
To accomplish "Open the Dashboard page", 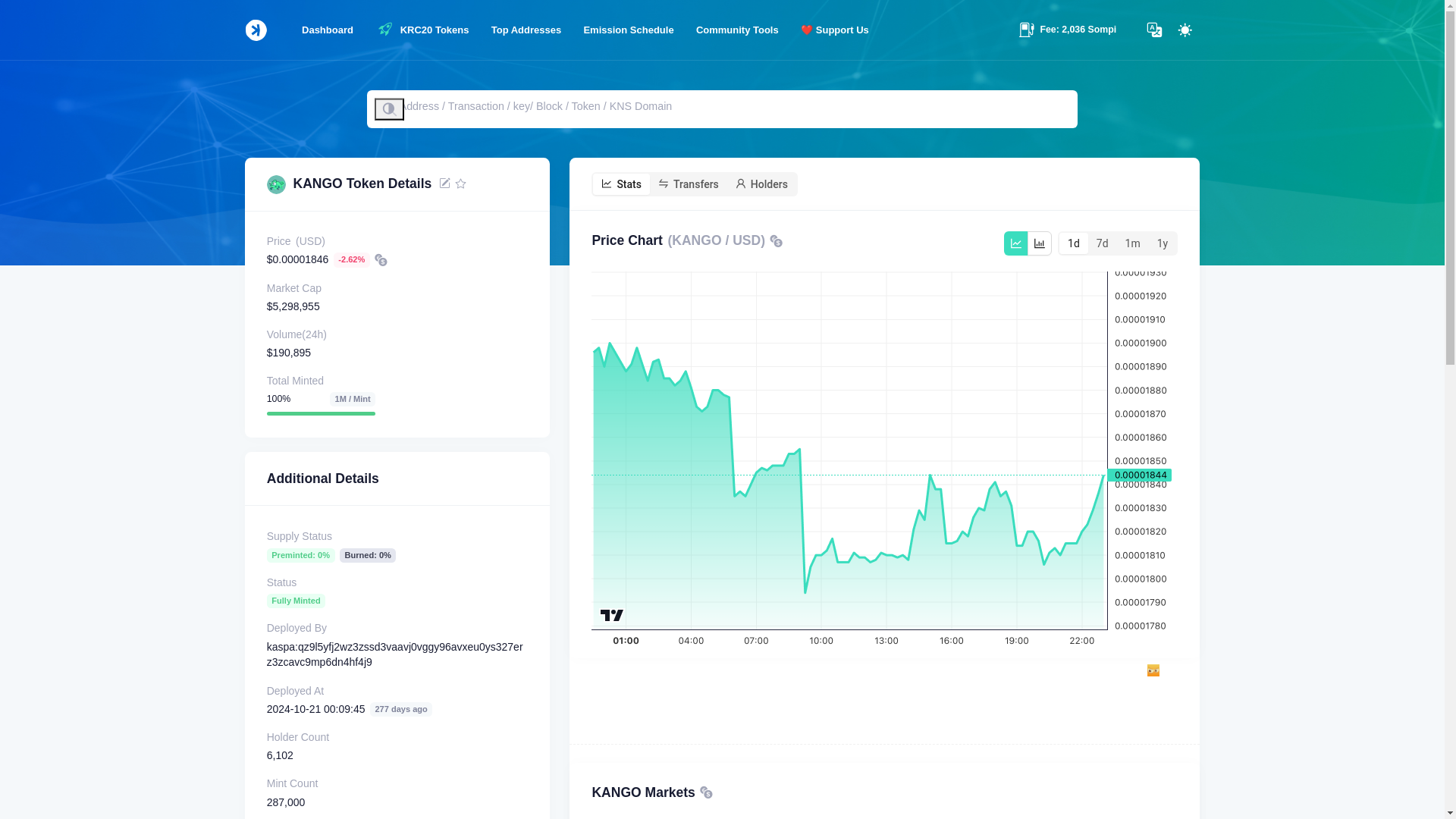I will 328,30.
